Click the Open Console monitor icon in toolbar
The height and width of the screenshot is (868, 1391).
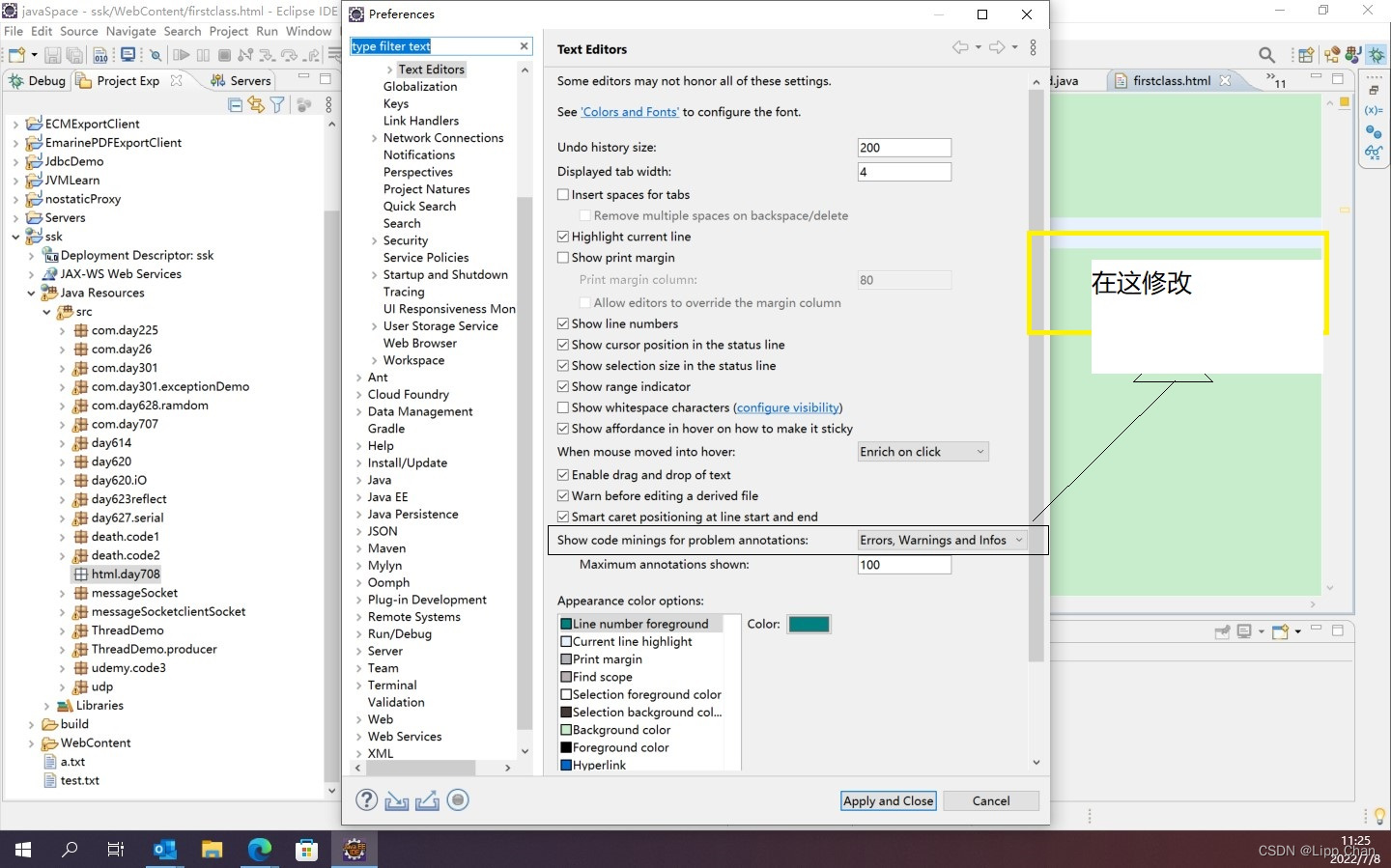click(128, 55)
